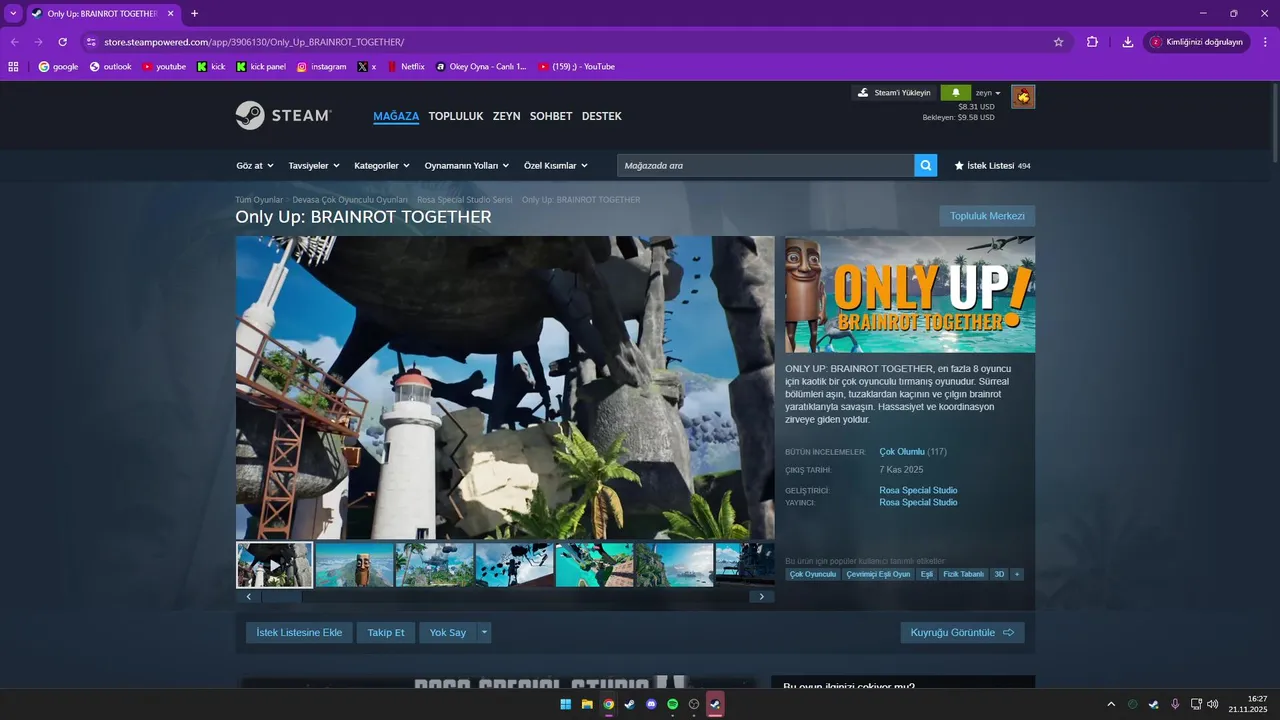Image resolution: width=1280 pixels, height=720 pixels.
Task: Open the X bookmark
Action: coord(367,67)
